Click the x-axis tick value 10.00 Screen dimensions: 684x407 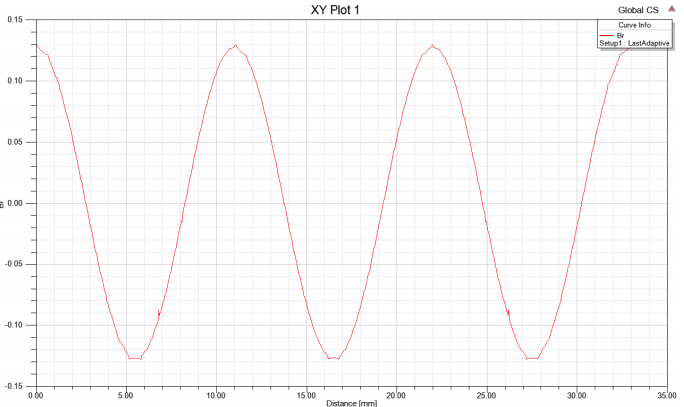[x=216, y=396]
